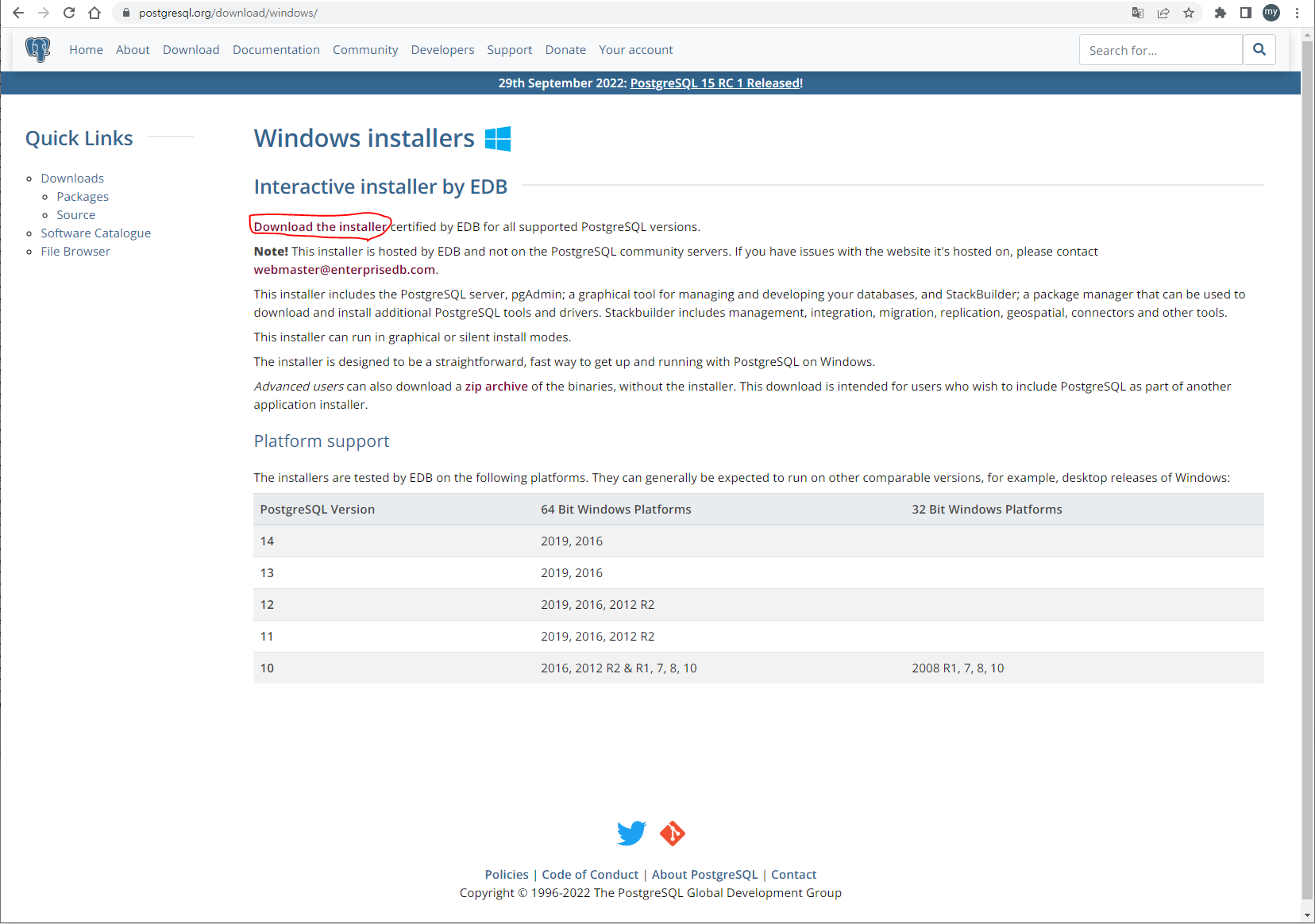Click the search magnifier button

(1259, 49)
